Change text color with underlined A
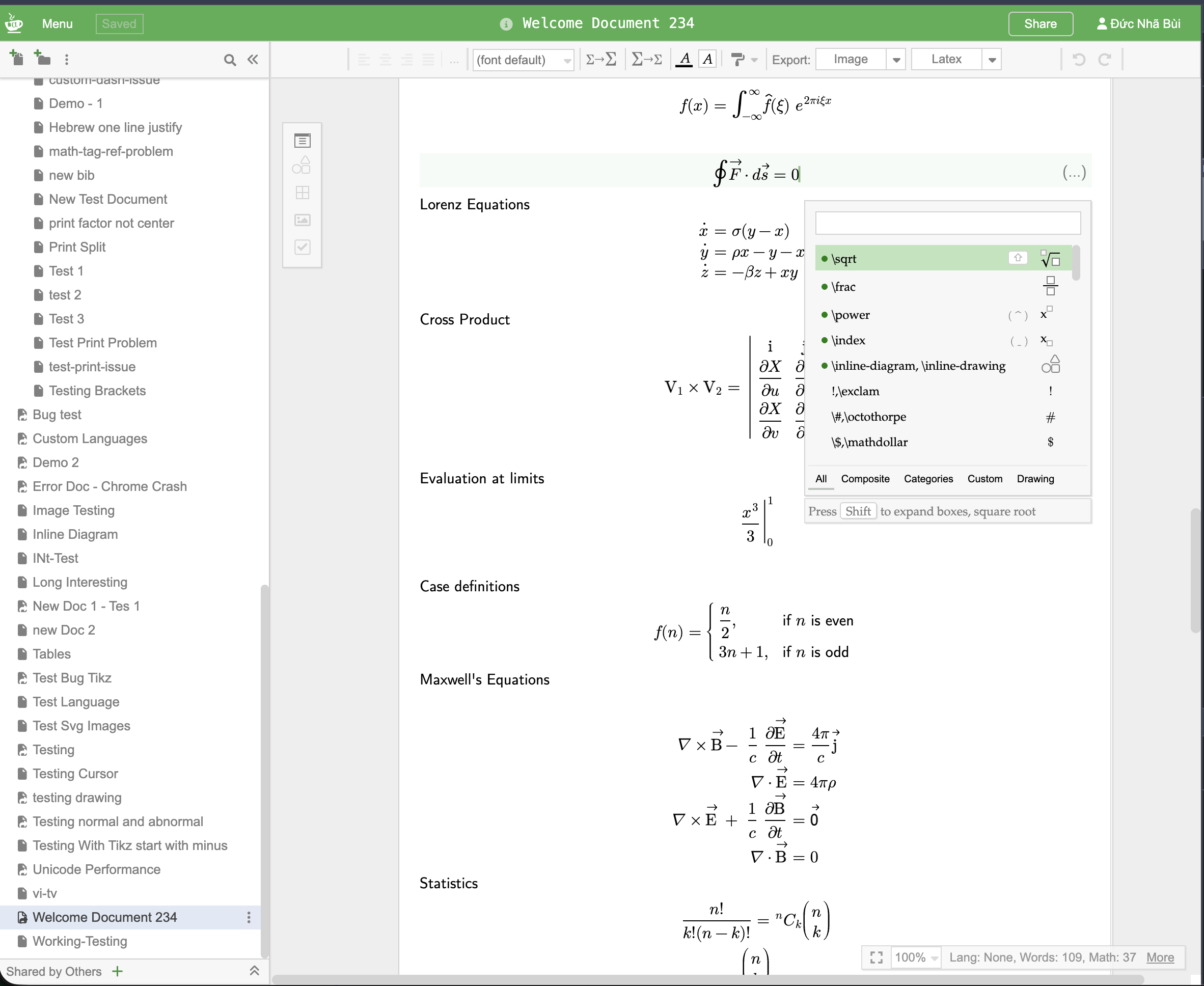Image resolution: width=1204 pixels, height=986 pixels. click(685, 59)
